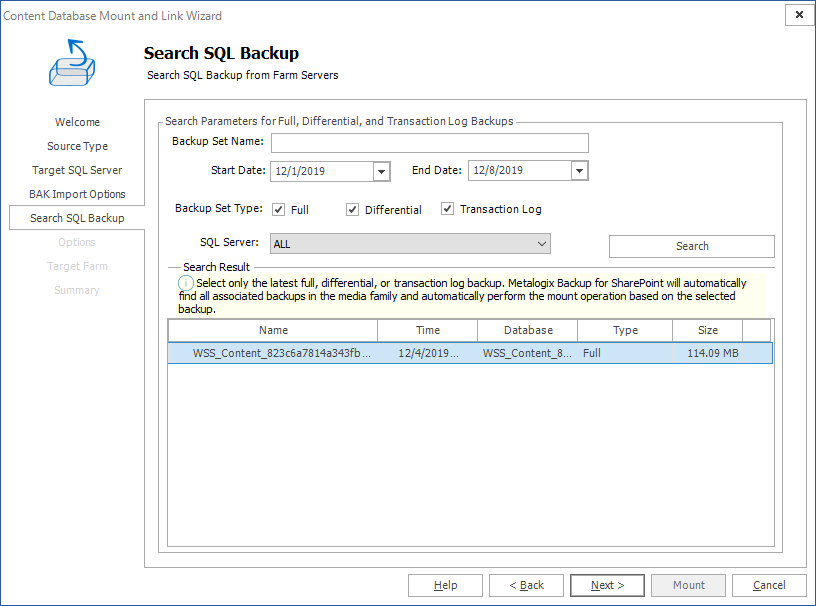Sort results by Name column header
This screenshot has width=816, height=606.
pos(273,330)
